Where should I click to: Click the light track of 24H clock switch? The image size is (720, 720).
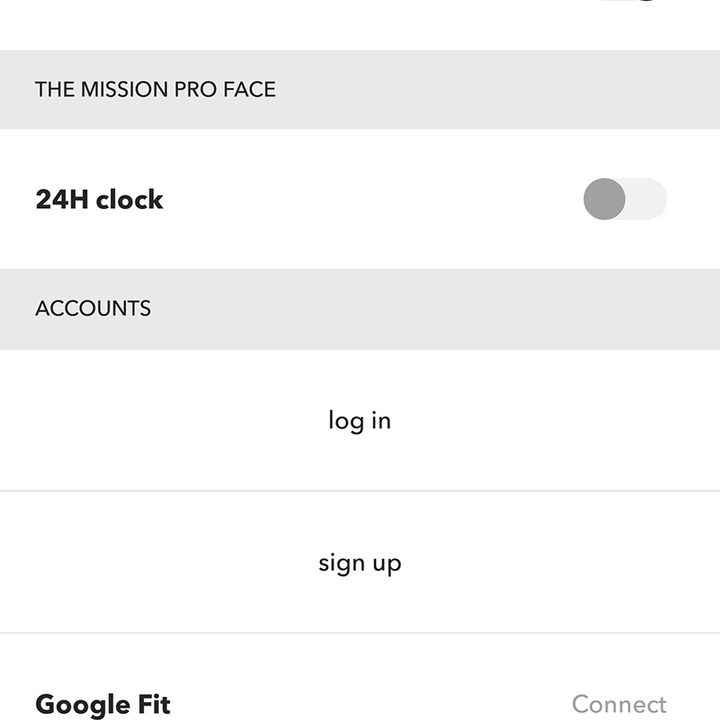click(x=647, y=199)
